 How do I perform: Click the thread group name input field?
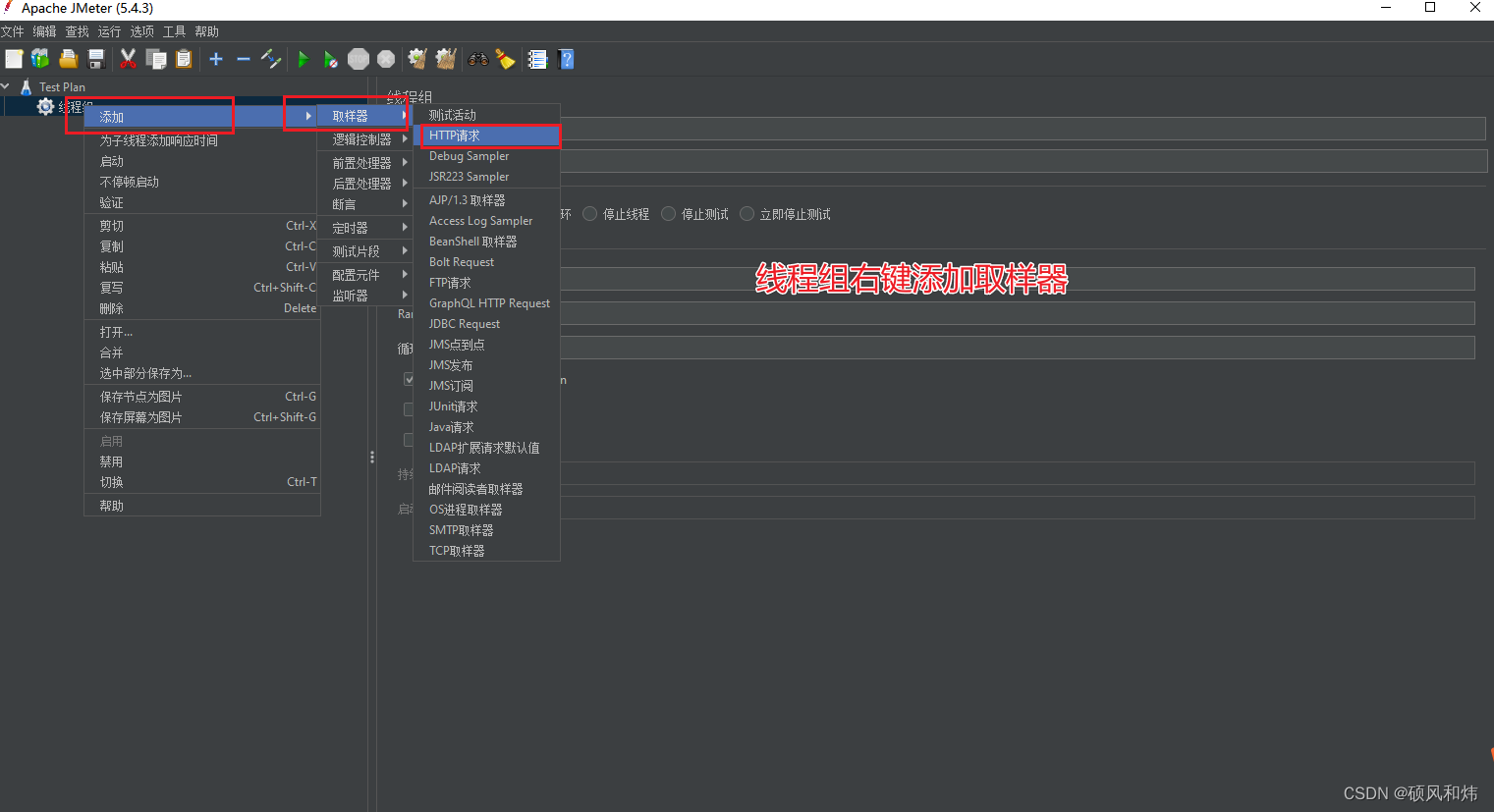pos(1024,128)
